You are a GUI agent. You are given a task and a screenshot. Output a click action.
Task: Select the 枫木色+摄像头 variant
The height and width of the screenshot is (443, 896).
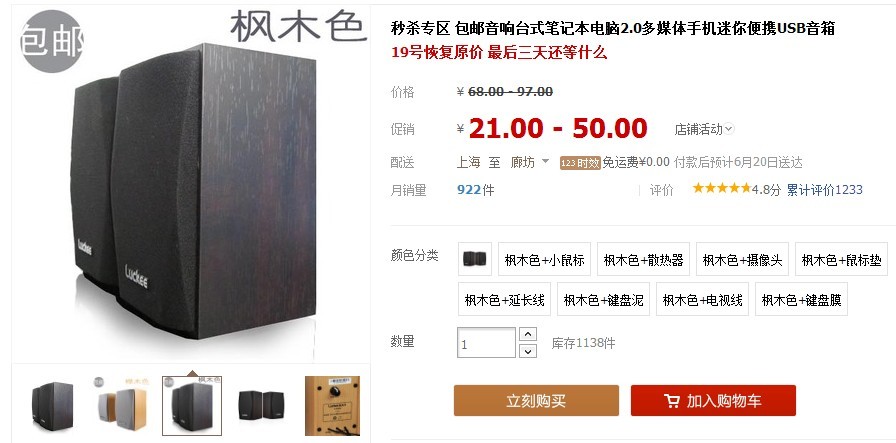742,260
